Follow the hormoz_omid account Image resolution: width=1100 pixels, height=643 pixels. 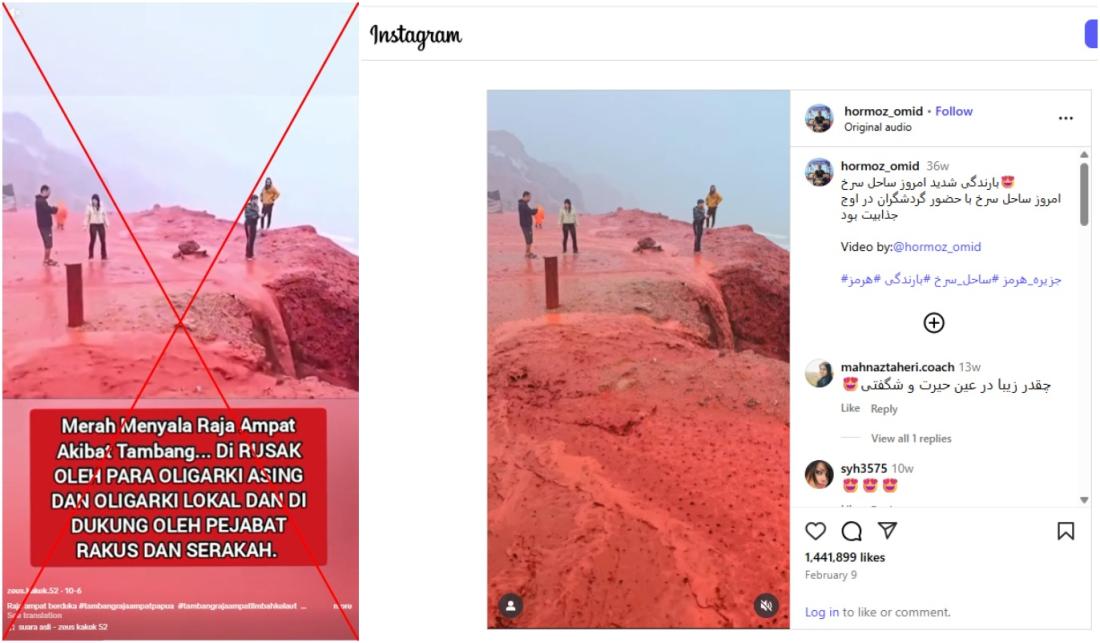[x=953, y=111]
